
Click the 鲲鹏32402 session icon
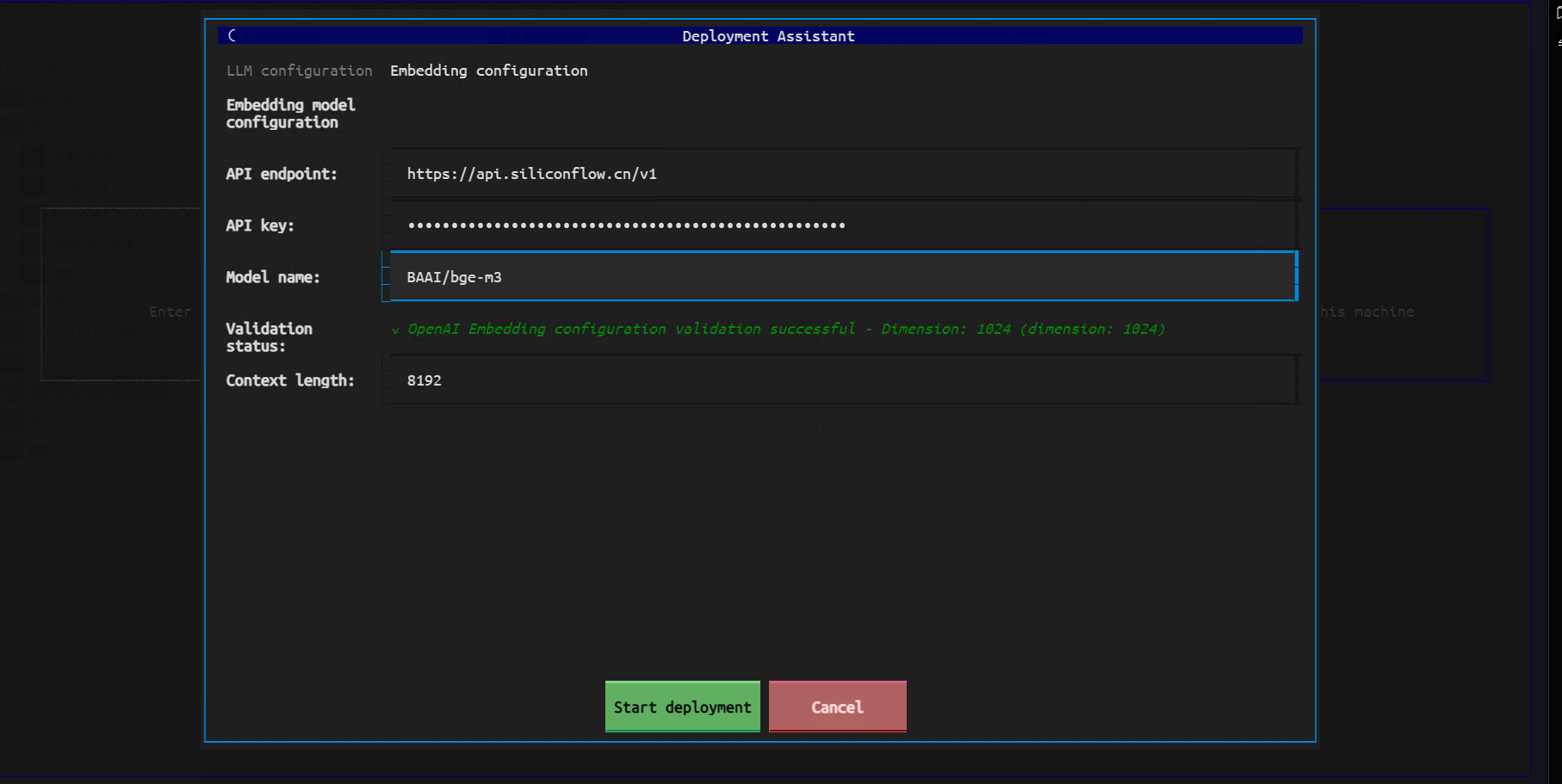31,273
